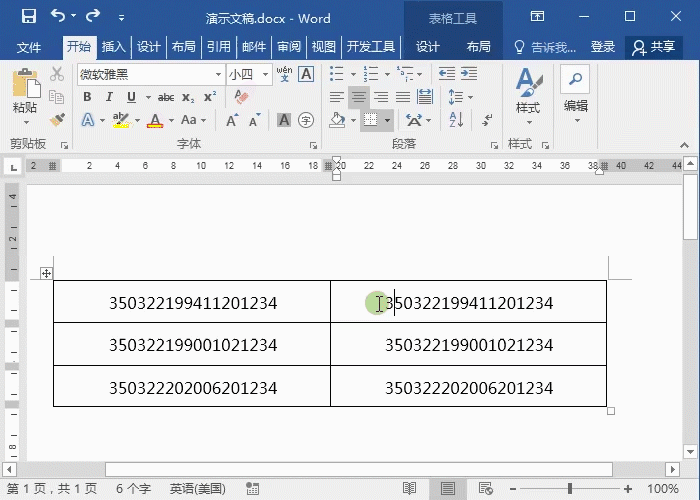The width and height of the screenshot is (700, 500).
Task: Increase font size with A up
Action: 232,120
